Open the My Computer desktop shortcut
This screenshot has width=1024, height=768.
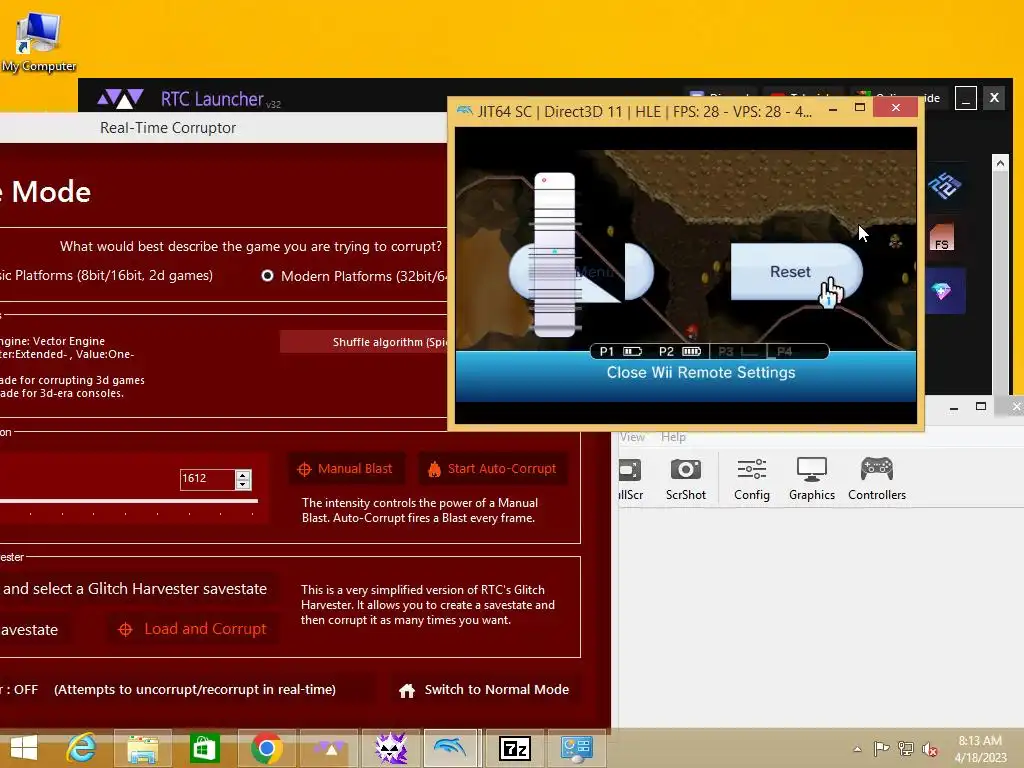tap(39, 40)
